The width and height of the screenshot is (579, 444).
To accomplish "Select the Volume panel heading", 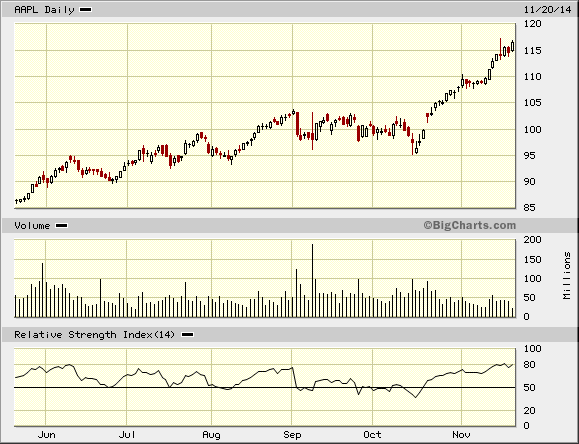I will point(32,225).
